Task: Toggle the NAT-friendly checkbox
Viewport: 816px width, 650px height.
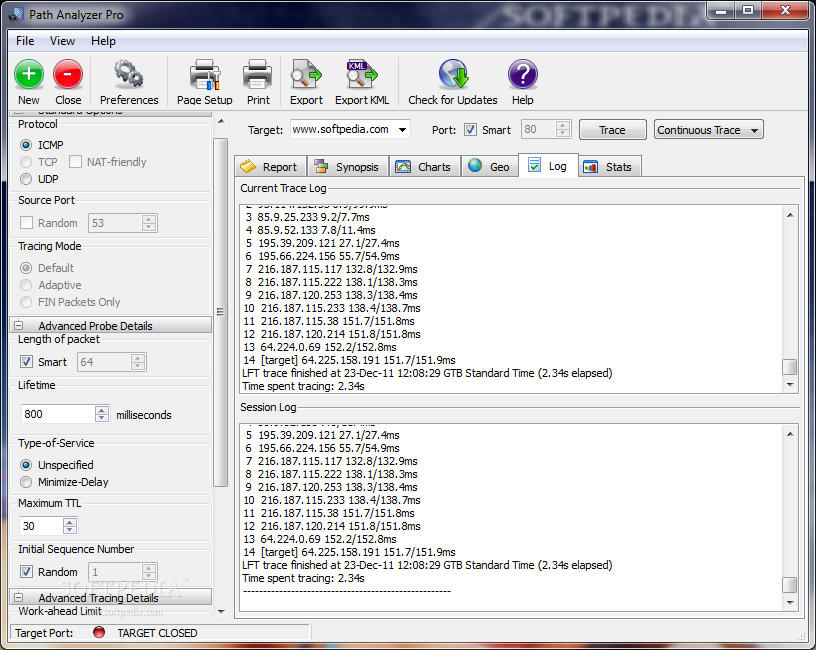Action: 75,162
